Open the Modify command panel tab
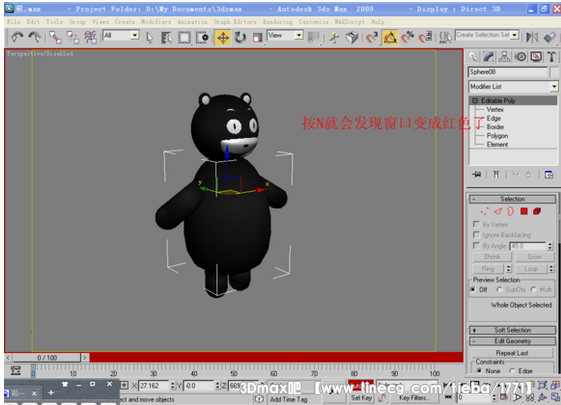561x405 pixels. [x=488, y=57]
